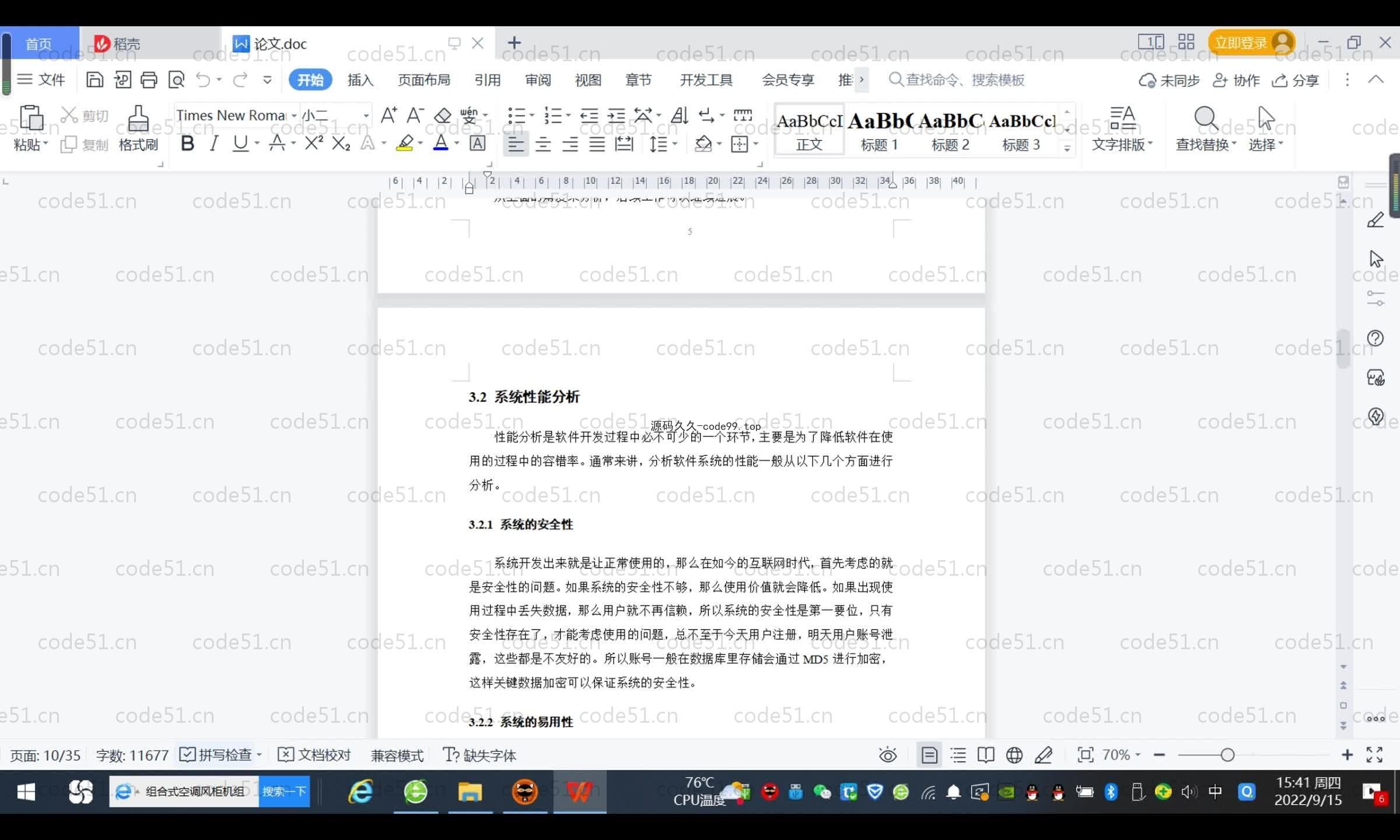Enter full screen mode icon
The width and height of the screenshot is (1400, 840).
pyautogui.click(x=1374, y=755)
